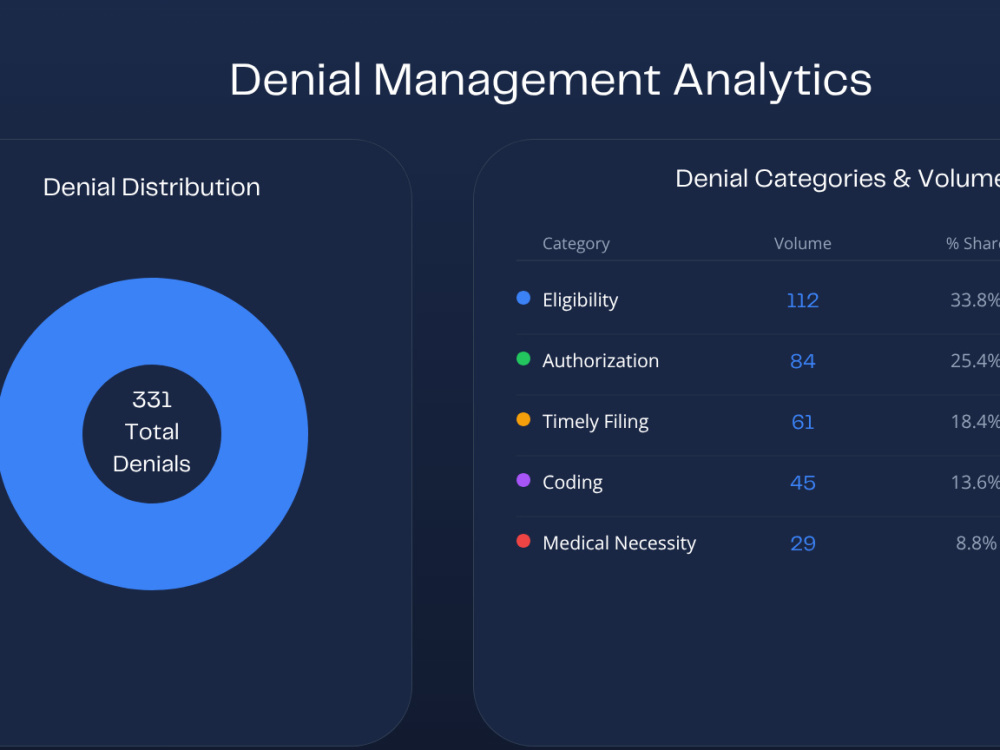Select the Eligibility category label
The image size is (1000, 750).
pos(580,300)
